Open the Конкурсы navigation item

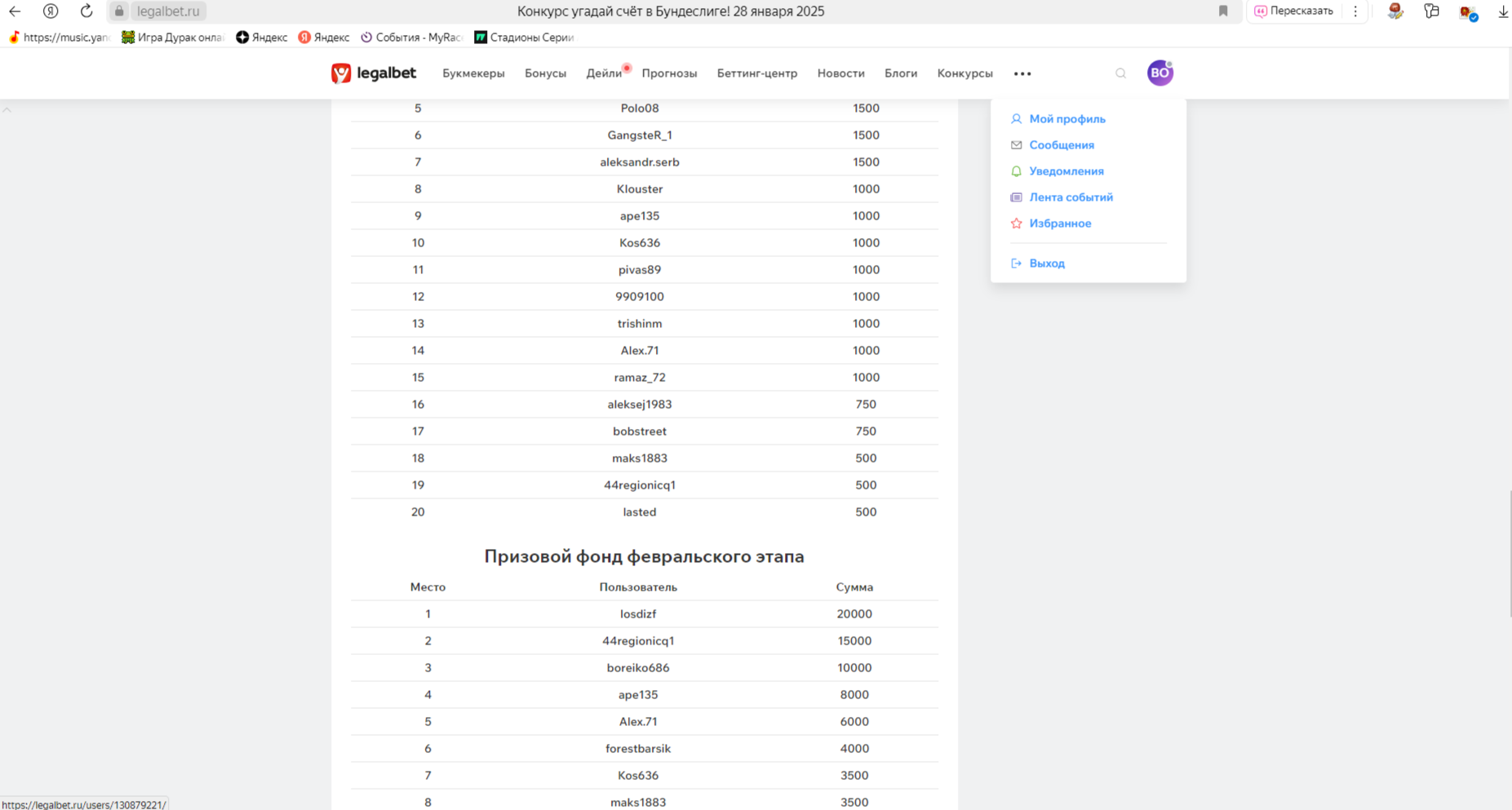964,73
